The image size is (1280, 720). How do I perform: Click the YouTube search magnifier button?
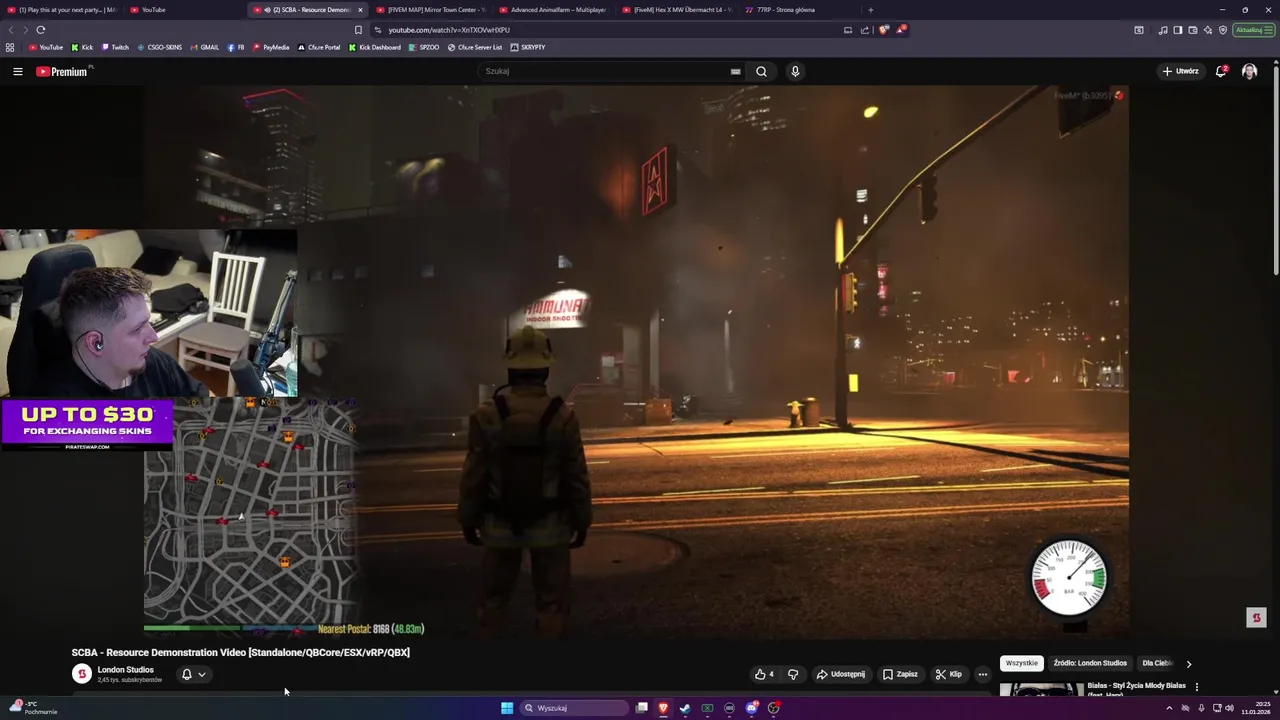[x=761, y=71]
